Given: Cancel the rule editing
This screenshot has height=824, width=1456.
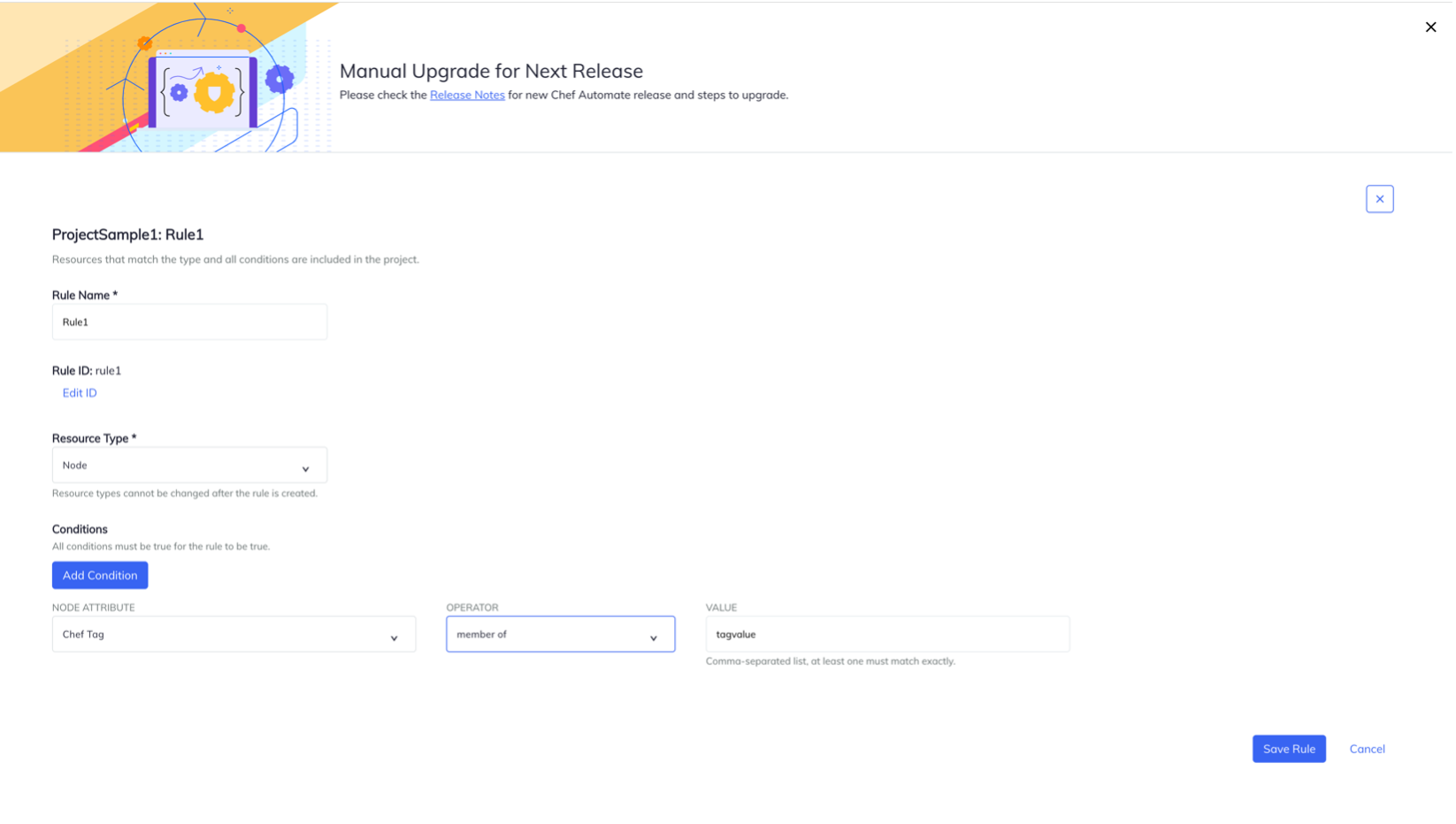Looking at the screenshot, I should 1367,749.
